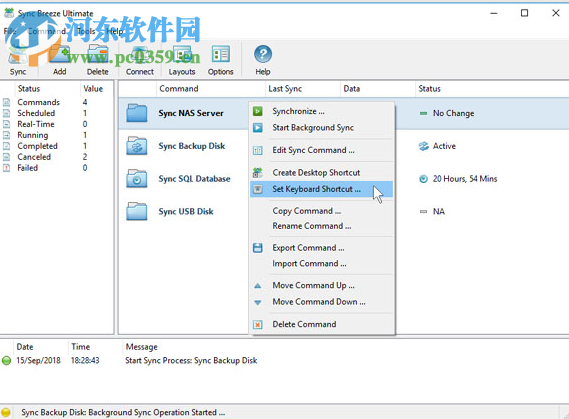Click the green Synchronize play icon
The image size is (569, 419).
click(258, 111)
